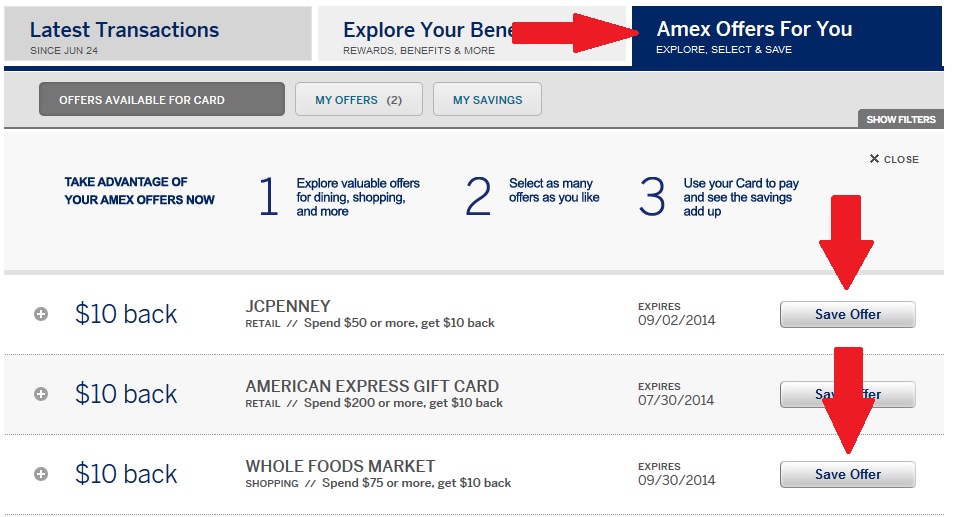Show filters for the offers
Screen dimensions: 954x517
pyautogui.click(x=900, y=120)
